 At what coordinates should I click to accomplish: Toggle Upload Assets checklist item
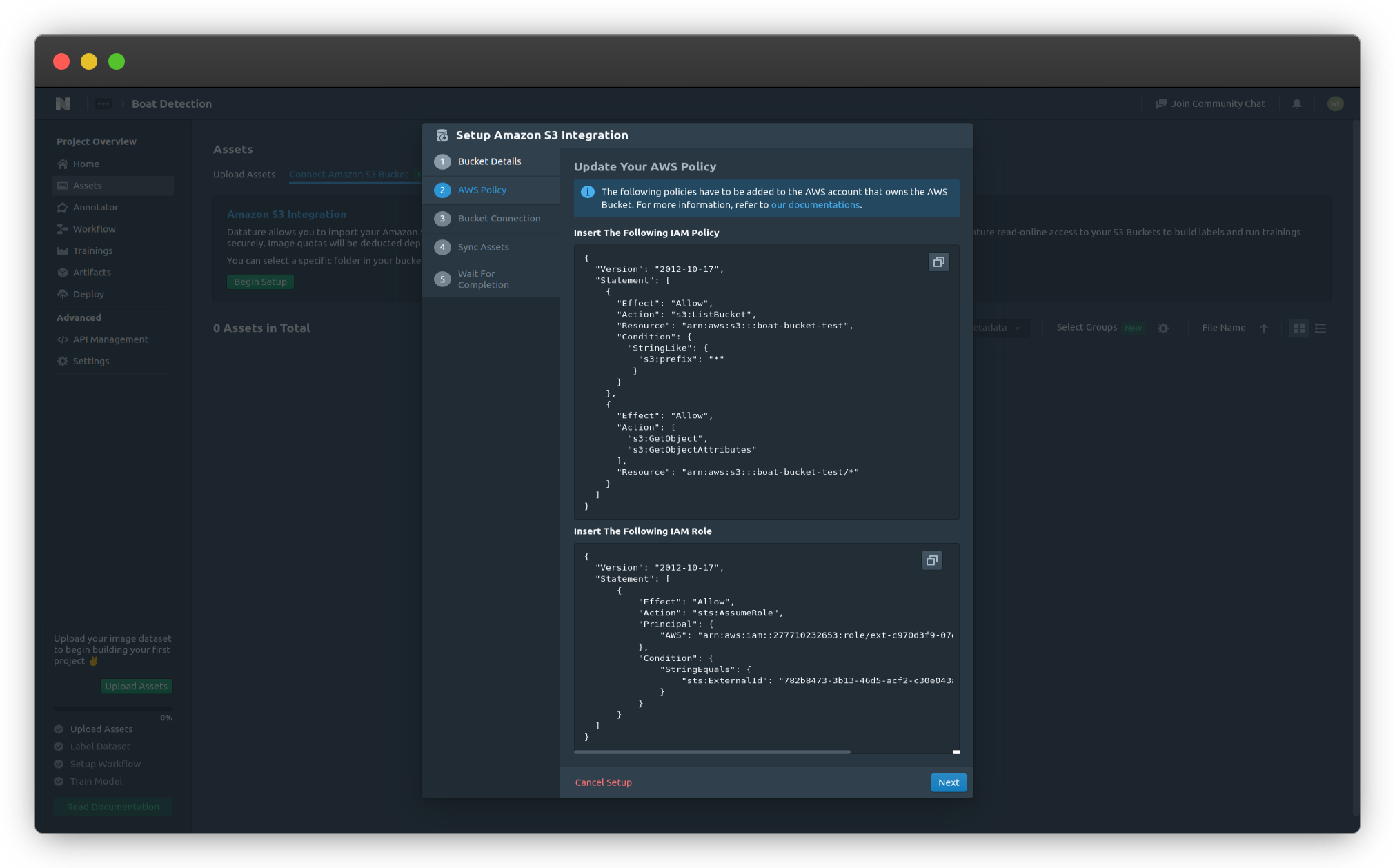click(59, 729)
